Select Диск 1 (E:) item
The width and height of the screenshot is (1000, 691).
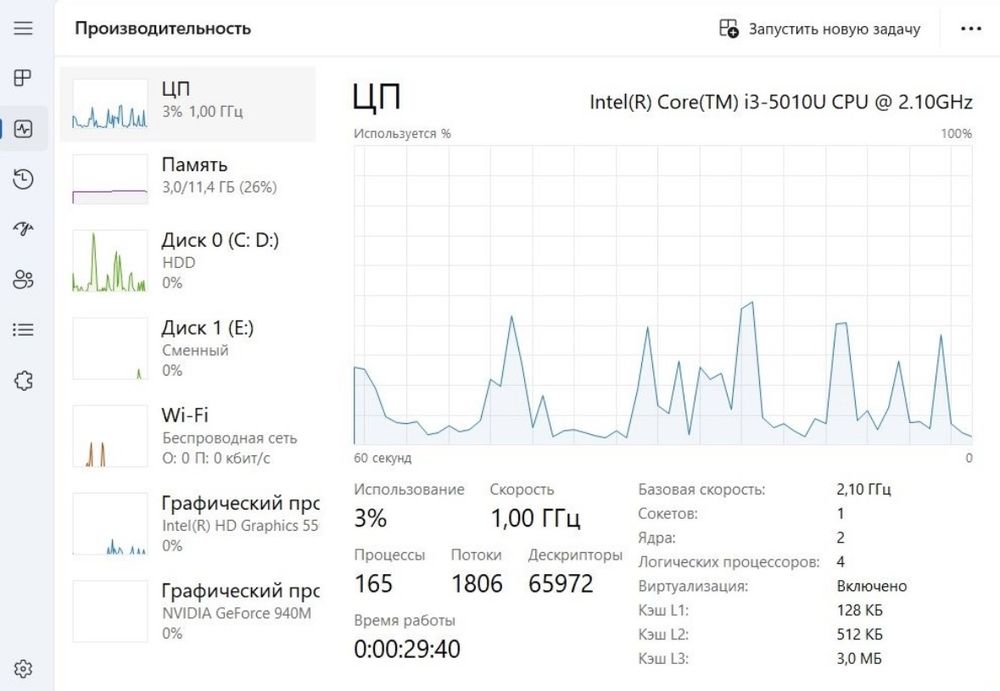pyautogui.click(x=188, y=348)
